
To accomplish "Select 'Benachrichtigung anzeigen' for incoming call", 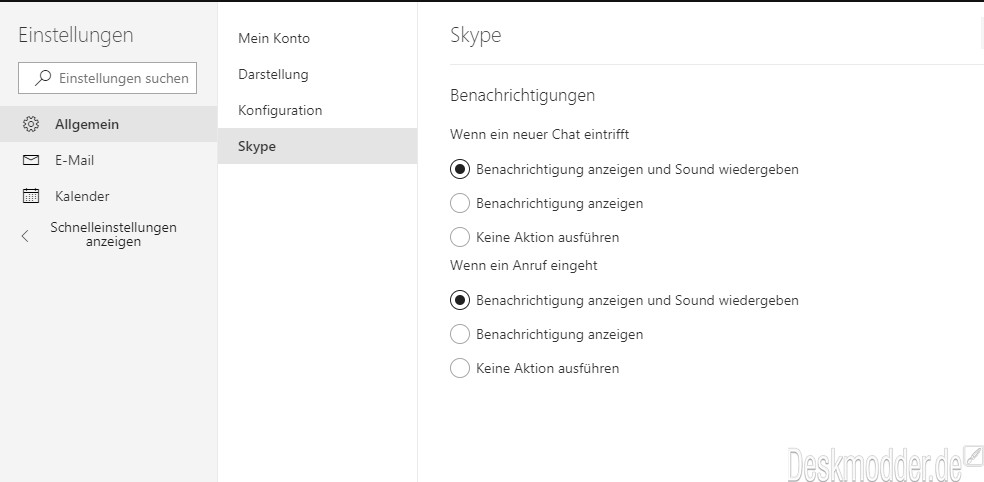I will pyautogui.click(x=460, y=334).
